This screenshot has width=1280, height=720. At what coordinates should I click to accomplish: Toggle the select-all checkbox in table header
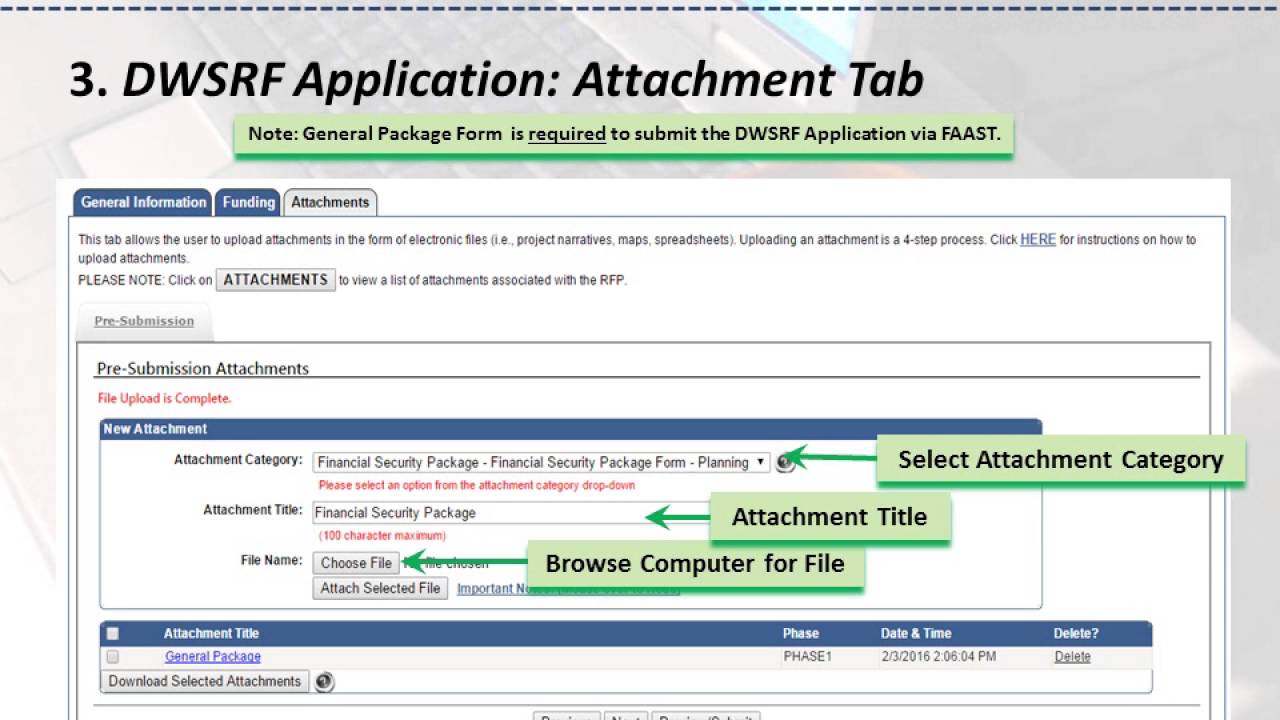(x=112, y=633)
